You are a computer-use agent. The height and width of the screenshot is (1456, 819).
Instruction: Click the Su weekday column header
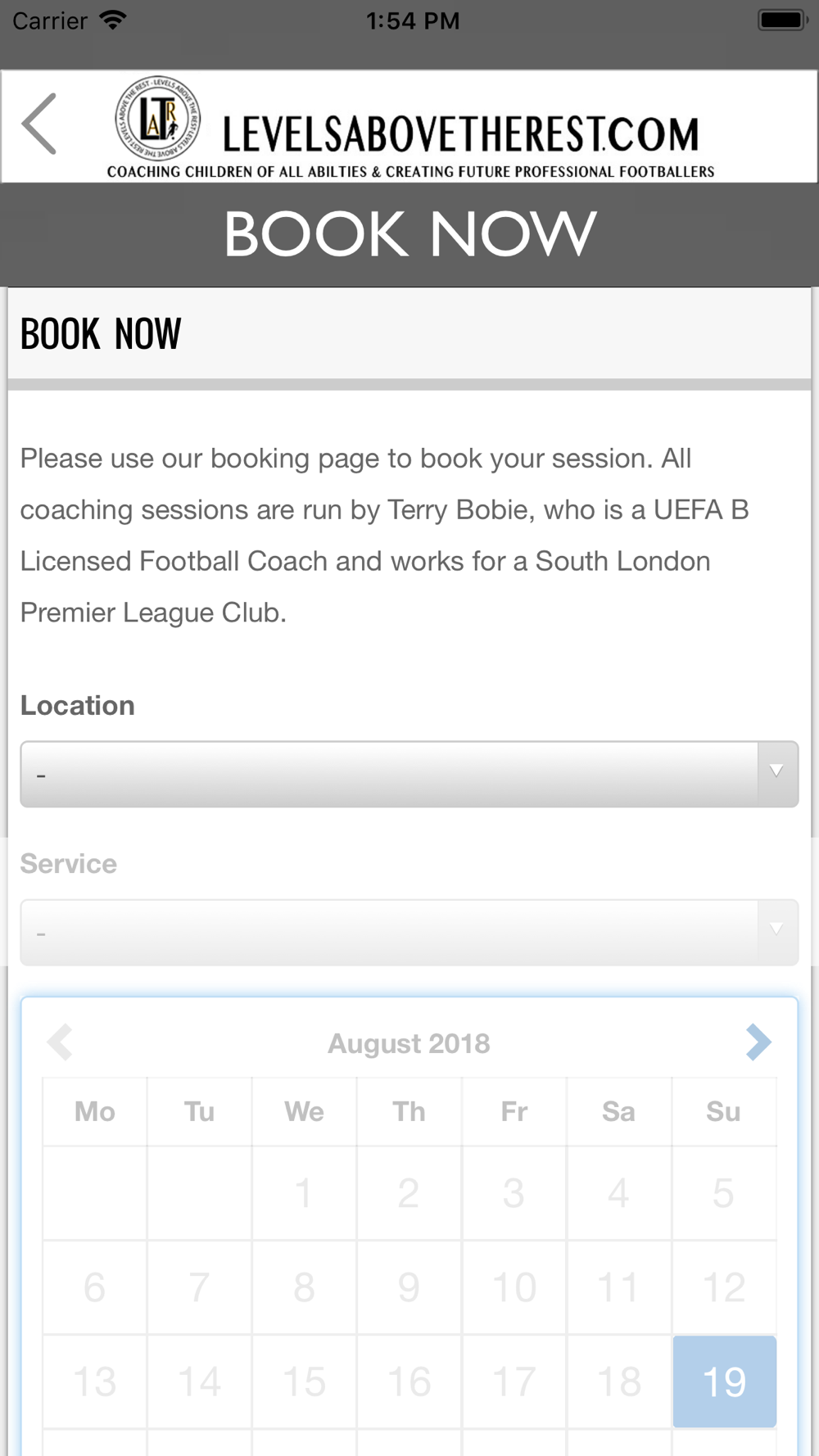tap(723, 1111)
